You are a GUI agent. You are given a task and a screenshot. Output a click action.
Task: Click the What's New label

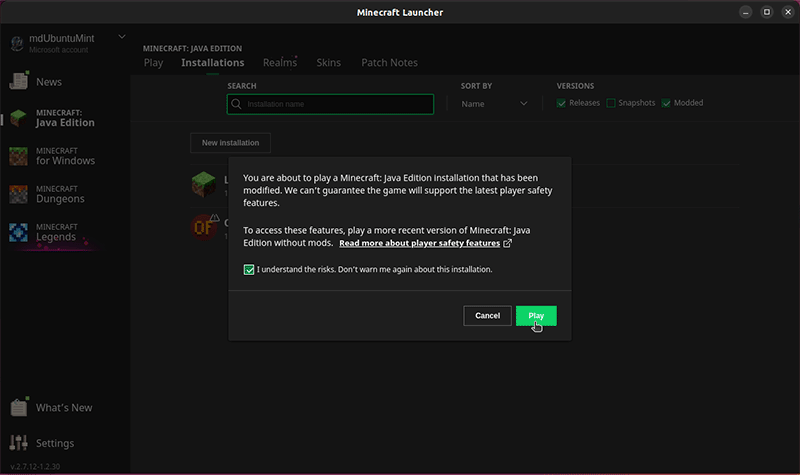click(64, 408)
